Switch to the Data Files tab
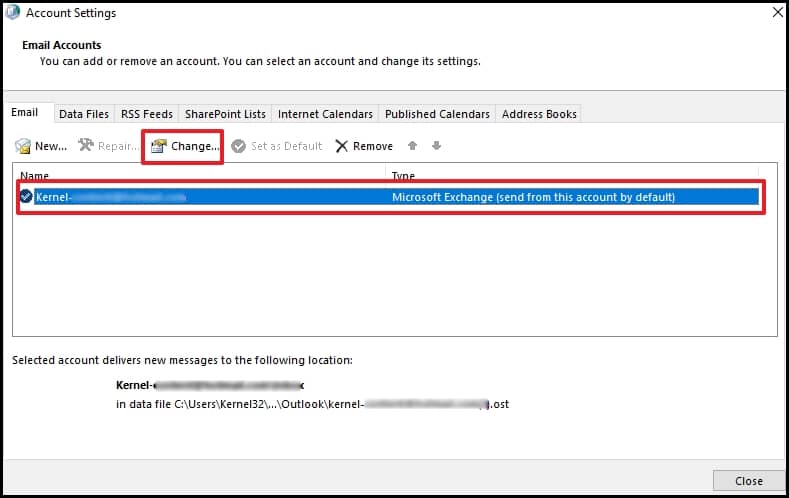Viewport: 789px width, 498px height. point(84,114)
